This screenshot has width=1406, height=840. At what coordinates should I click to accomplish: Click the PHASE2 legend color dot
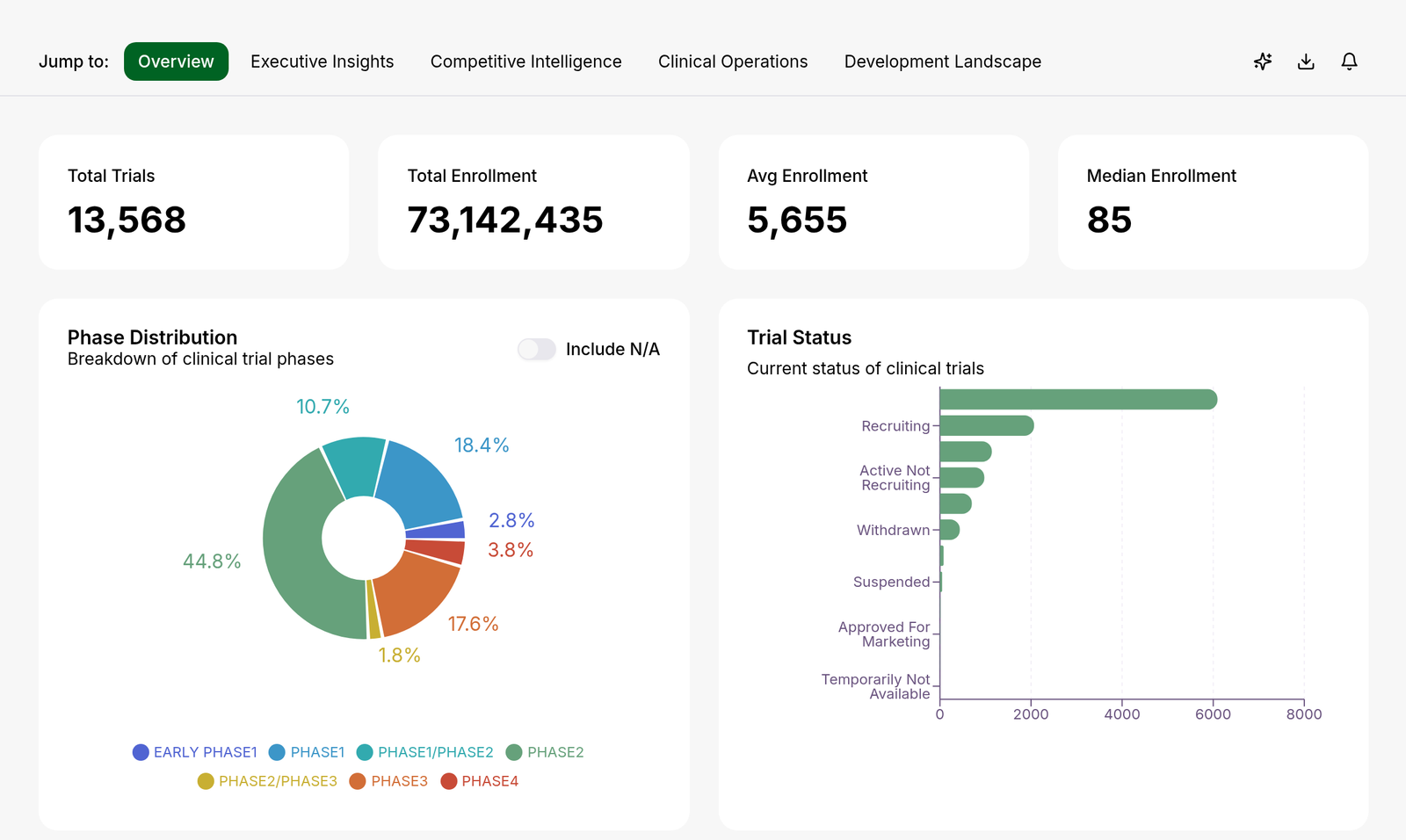click(x=514, y=752)
